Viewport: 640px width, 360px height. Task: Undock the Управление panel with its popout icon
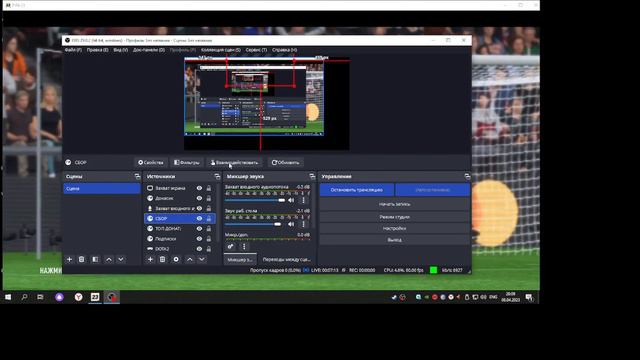coord(467,176)
